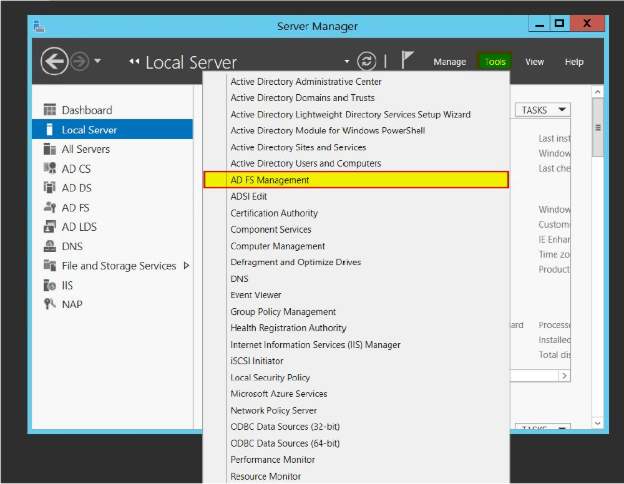Open the TASKS dropdown at top right
The image size is (624, 484).
tap(543, 110)
